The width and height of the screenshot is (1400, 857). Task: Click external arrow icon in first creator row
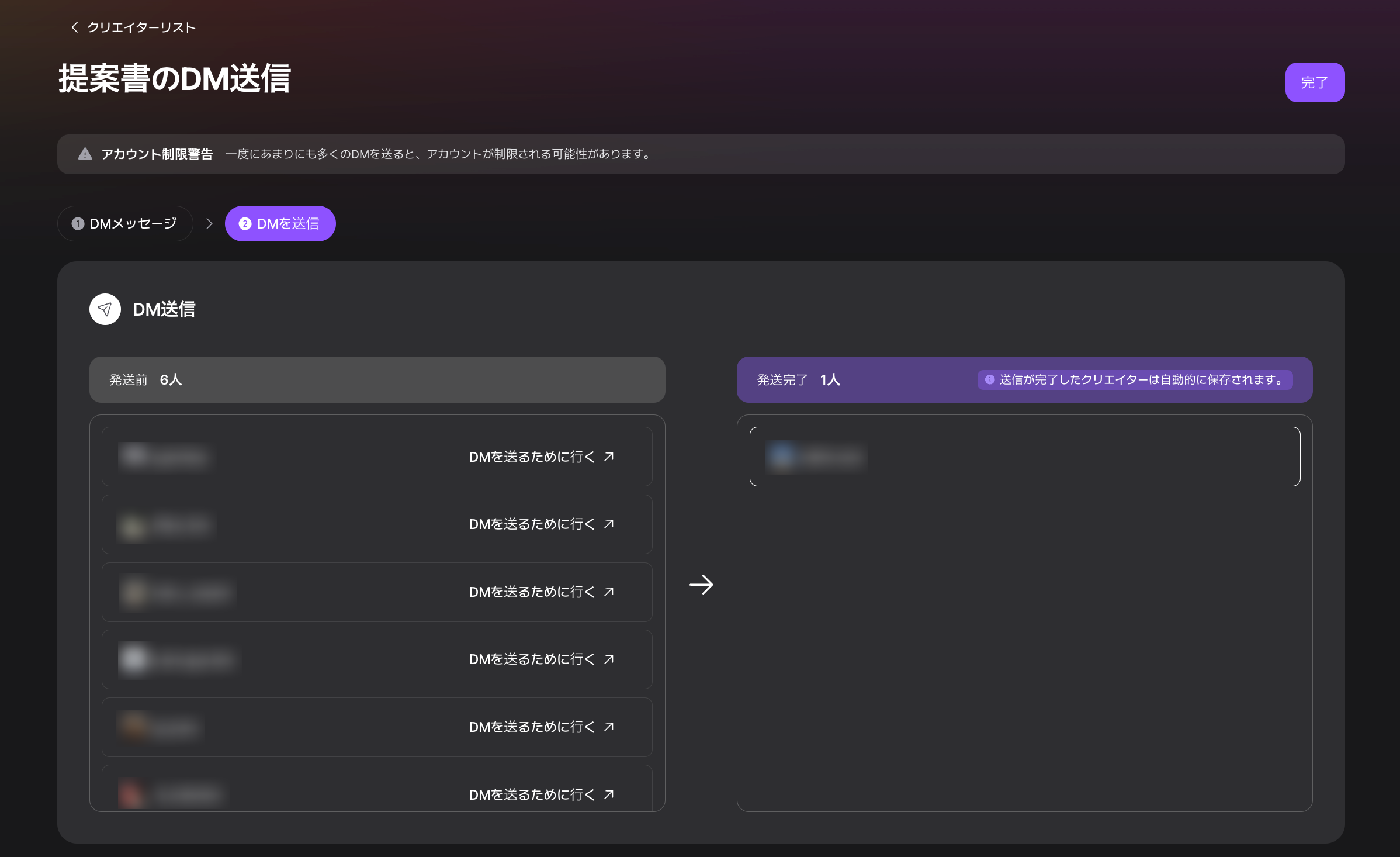pyautogui.click(x=609, y=457)
